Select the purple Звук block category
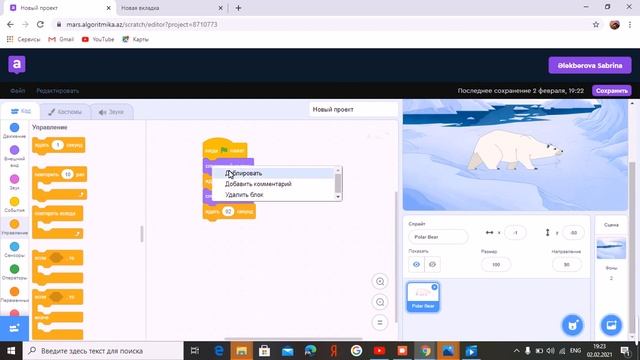This screenshot has width=640, height=360. (14, 182)
